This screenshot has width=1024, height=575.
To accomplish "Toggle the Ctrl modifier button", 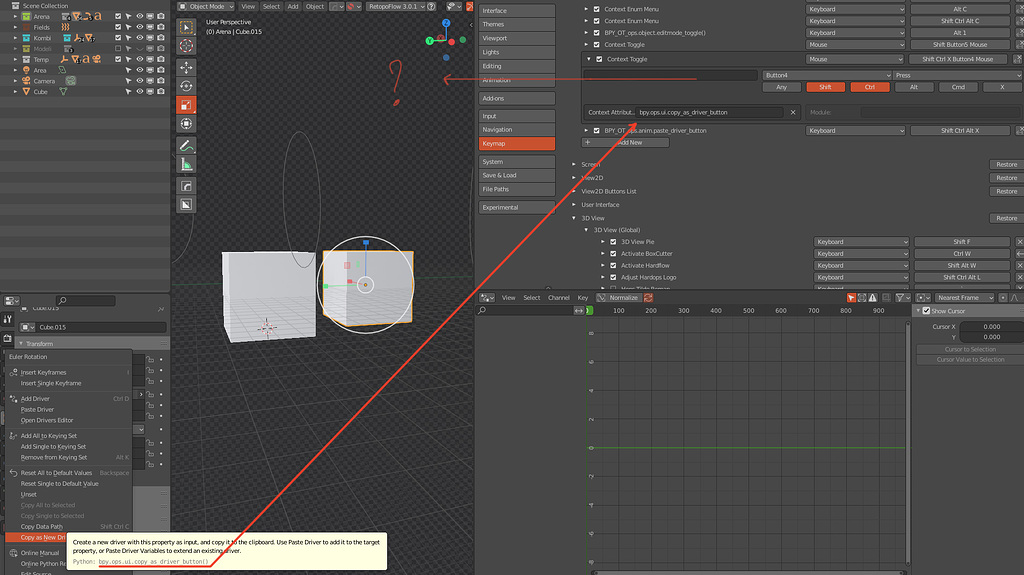I will (870, 87).
